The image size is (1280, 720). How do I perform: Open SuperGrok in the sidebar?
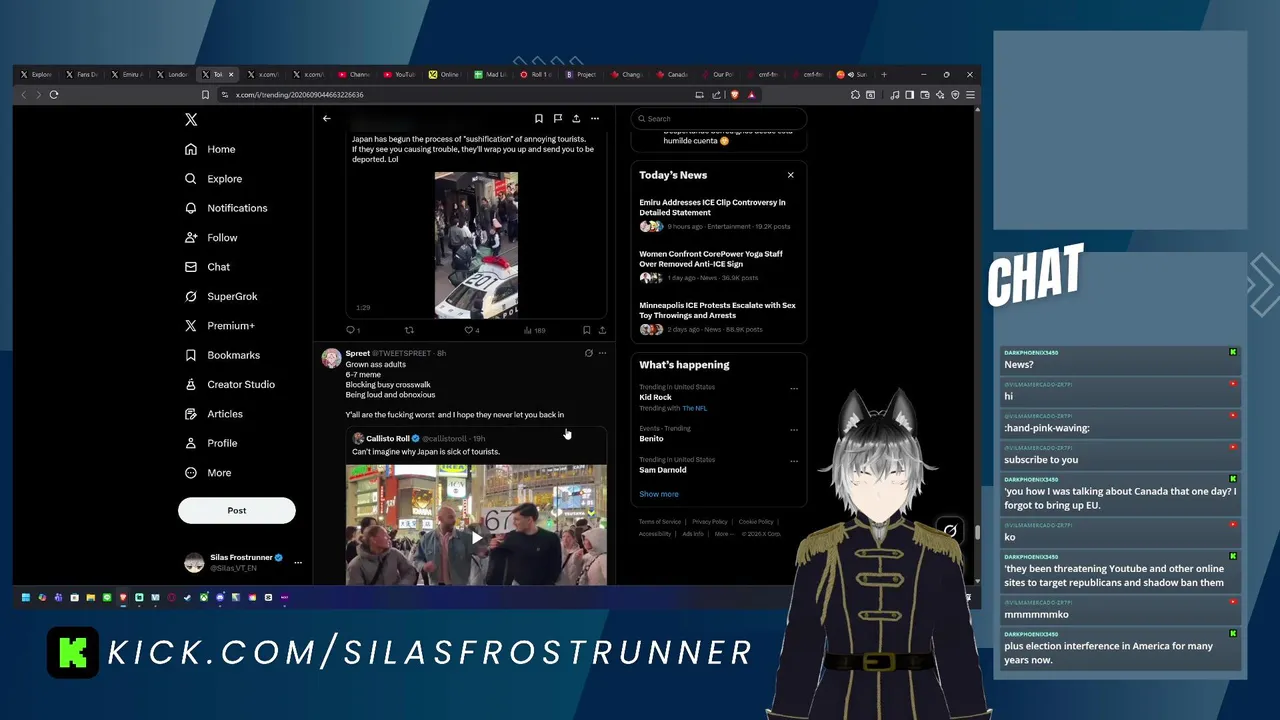tap(221, 296)
